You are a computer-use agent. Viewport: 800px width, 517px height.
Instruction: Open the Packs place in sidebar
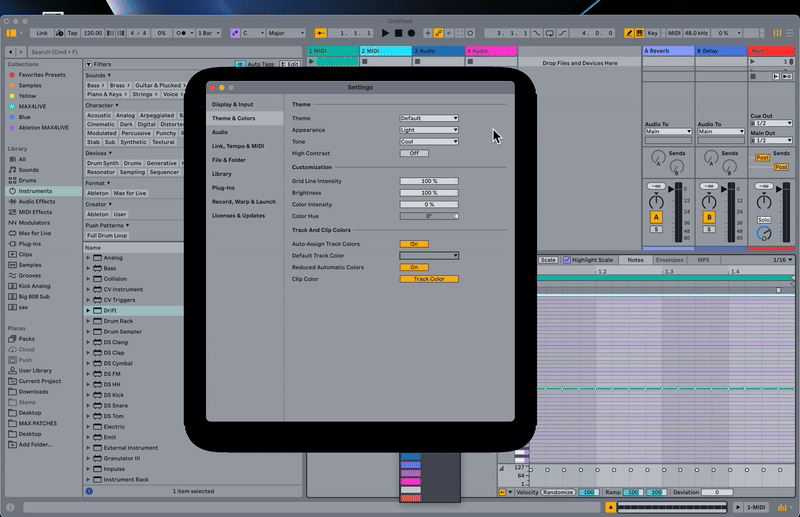point(26,339)
